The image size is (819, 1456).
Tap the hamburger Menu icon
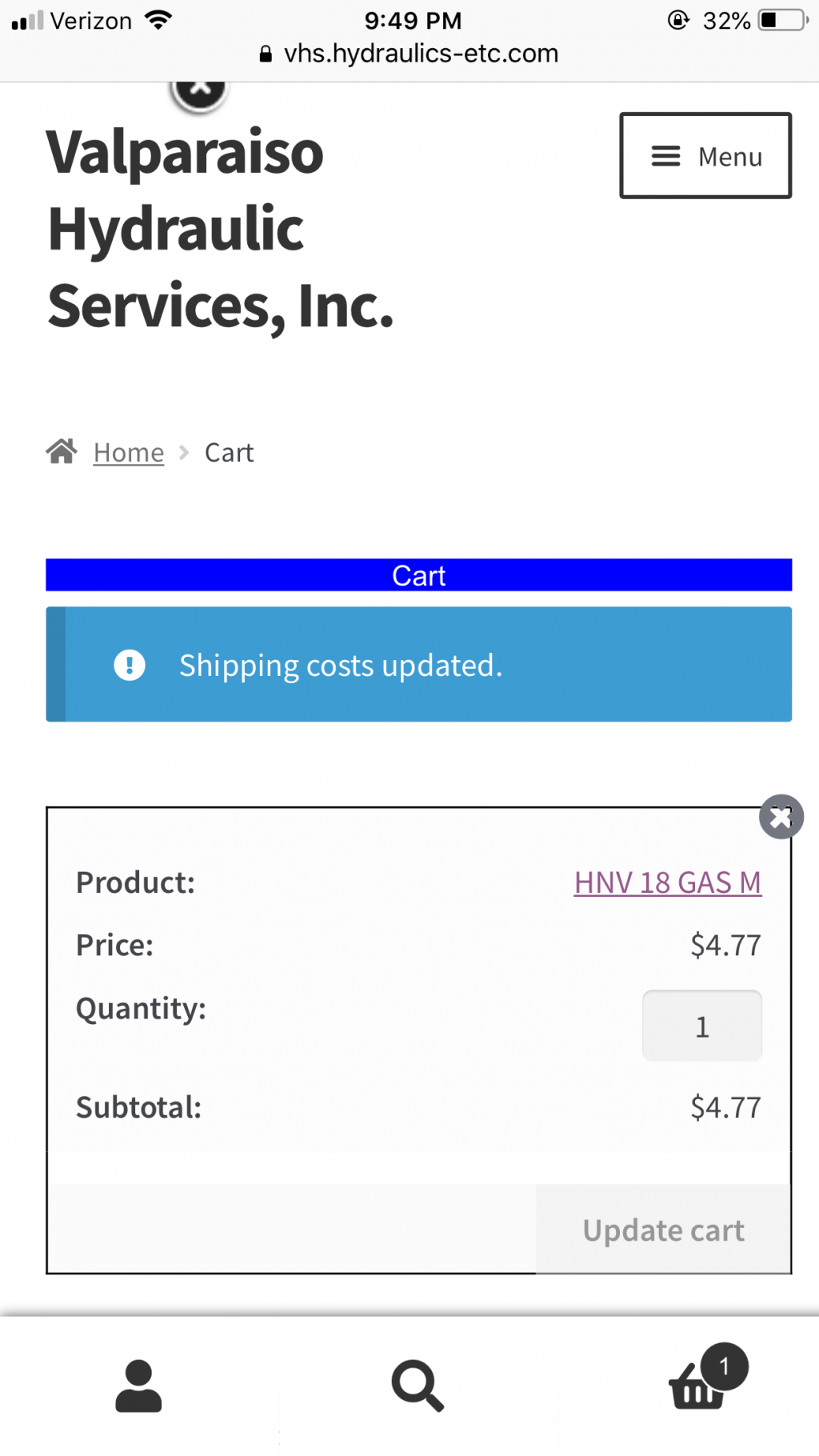click(x=665, y=156)
